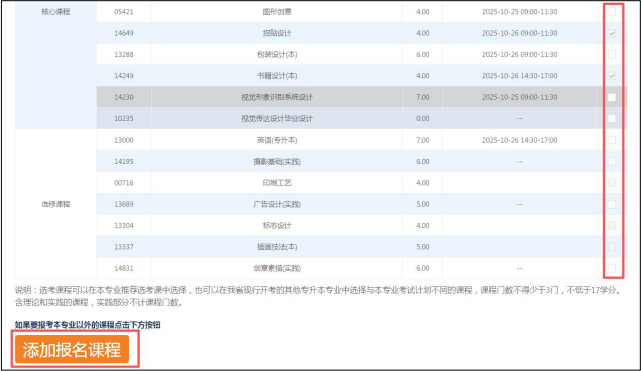This screenshot has height=371, width=641.
Task: Tick the 摄影基础(实践) course checkbox
Action: pos(612,161)
